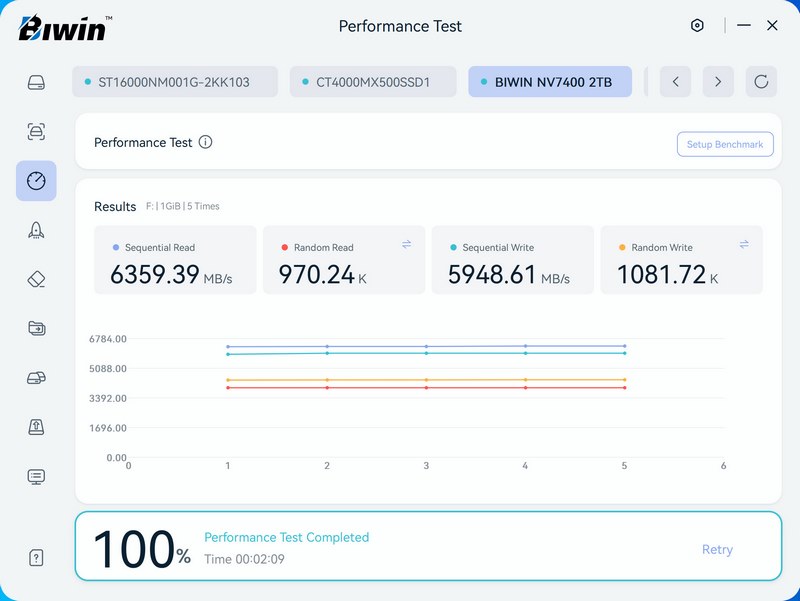
Task: Open the system information monitor icon
Action: click(36, 476)
